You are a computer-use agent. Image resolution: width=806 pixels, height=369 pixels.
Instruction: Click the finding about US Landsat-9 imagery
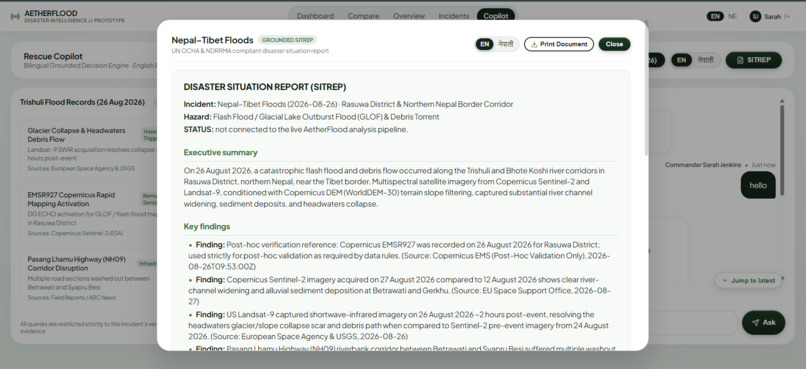pyautogui.click(x=399, y=325)
